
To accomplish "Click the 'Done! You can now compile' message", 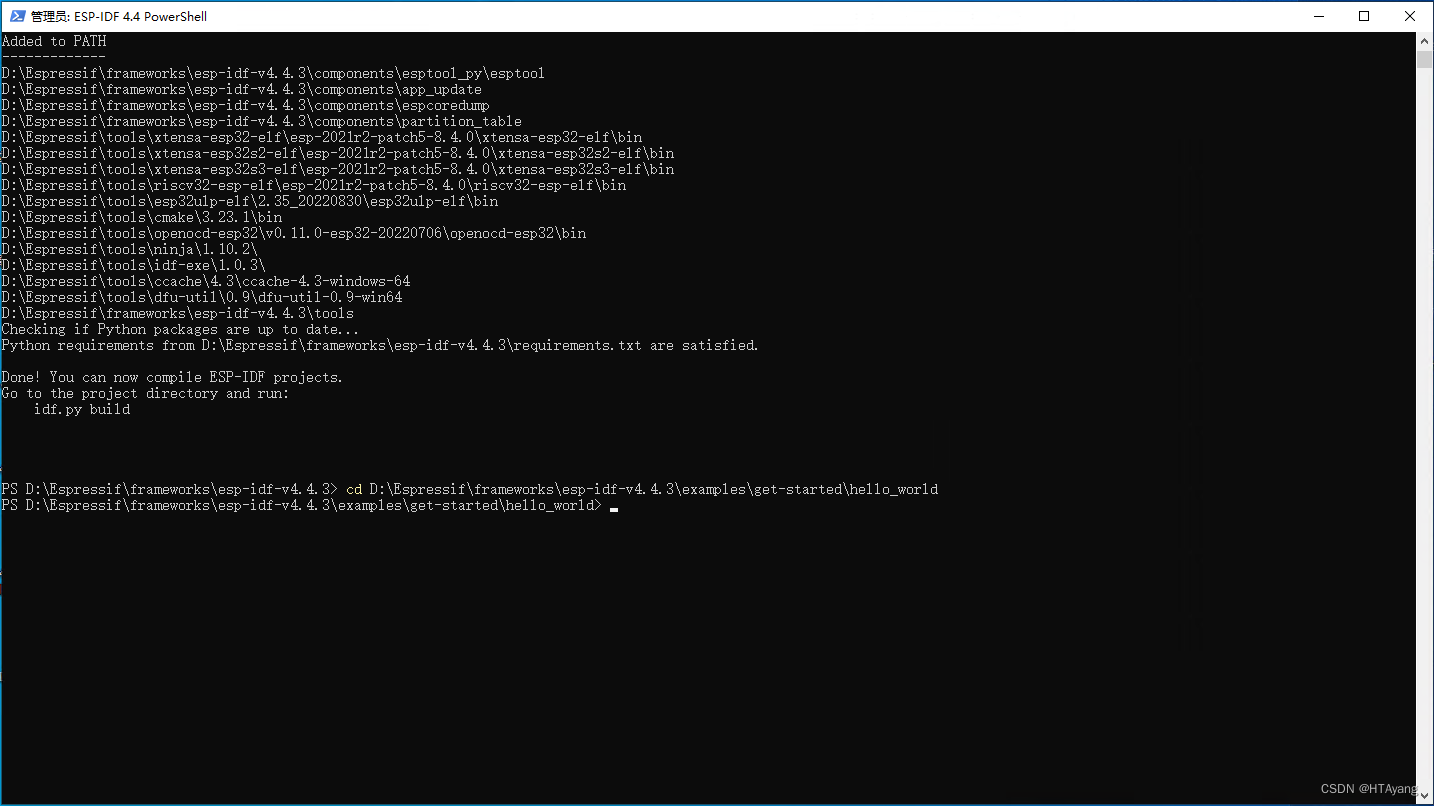I will (x=172, y=376).
